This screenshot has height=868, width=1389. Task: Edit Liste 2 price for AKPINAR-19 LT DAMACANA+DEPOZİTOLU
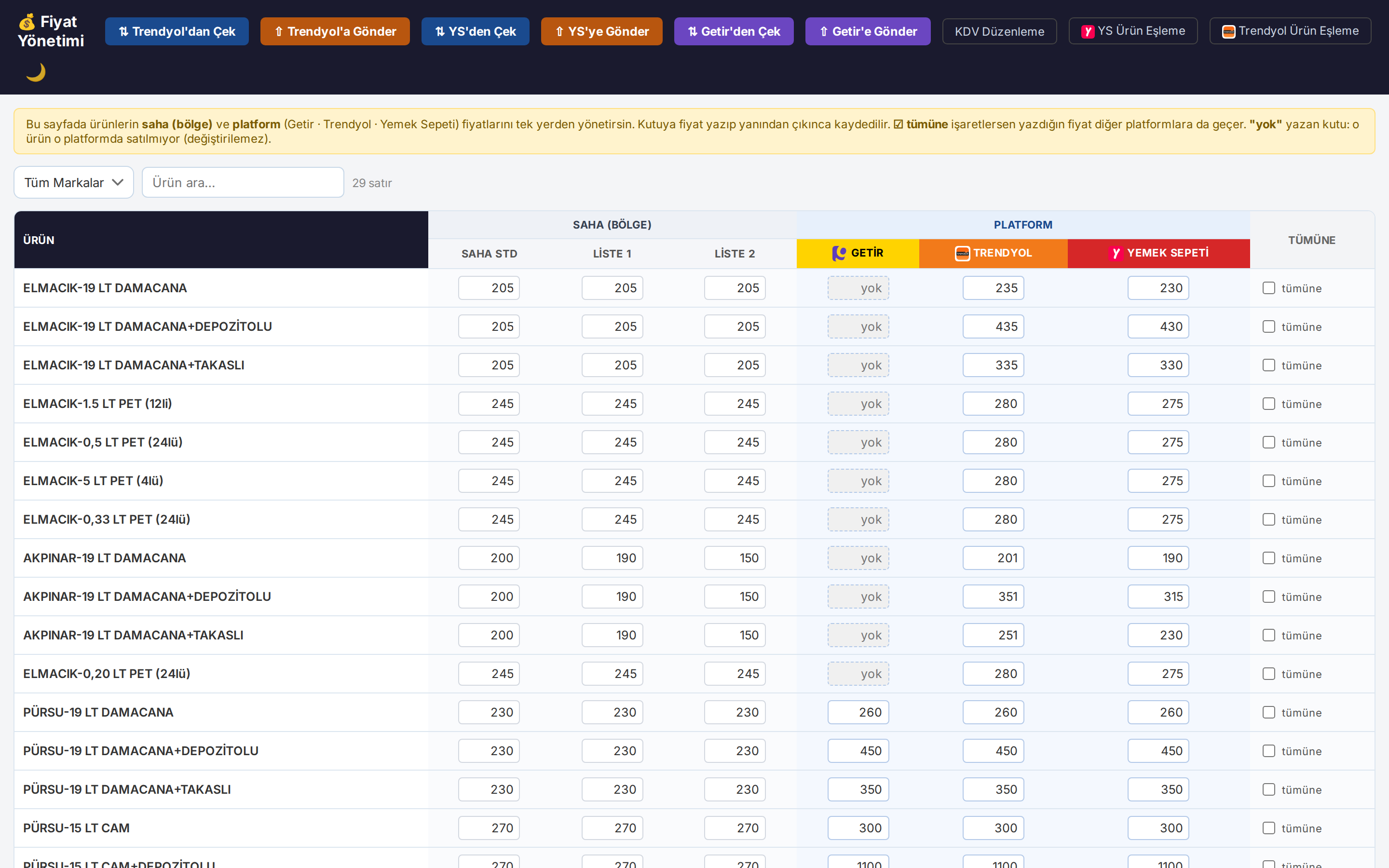point(735,597)
